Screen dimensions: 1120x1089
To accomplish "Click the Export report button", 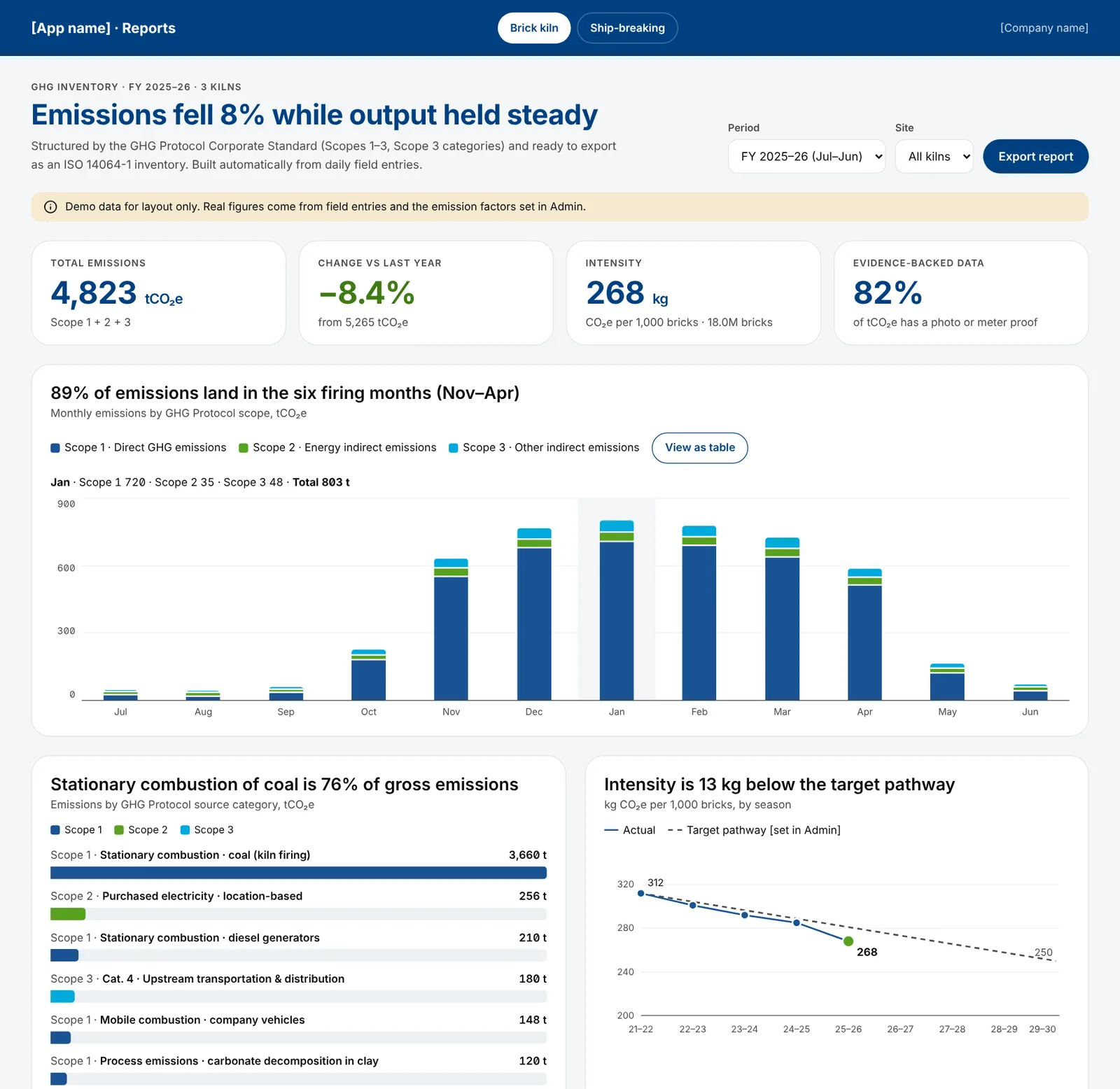I will [1035, 156].
